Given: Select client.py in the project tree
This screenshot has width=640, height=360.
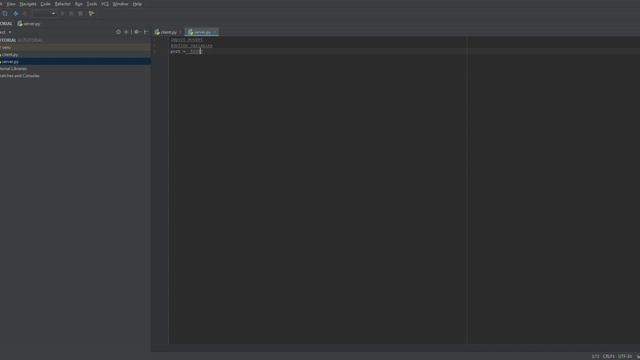Looking at the screenshot, I should click(76, 54).
